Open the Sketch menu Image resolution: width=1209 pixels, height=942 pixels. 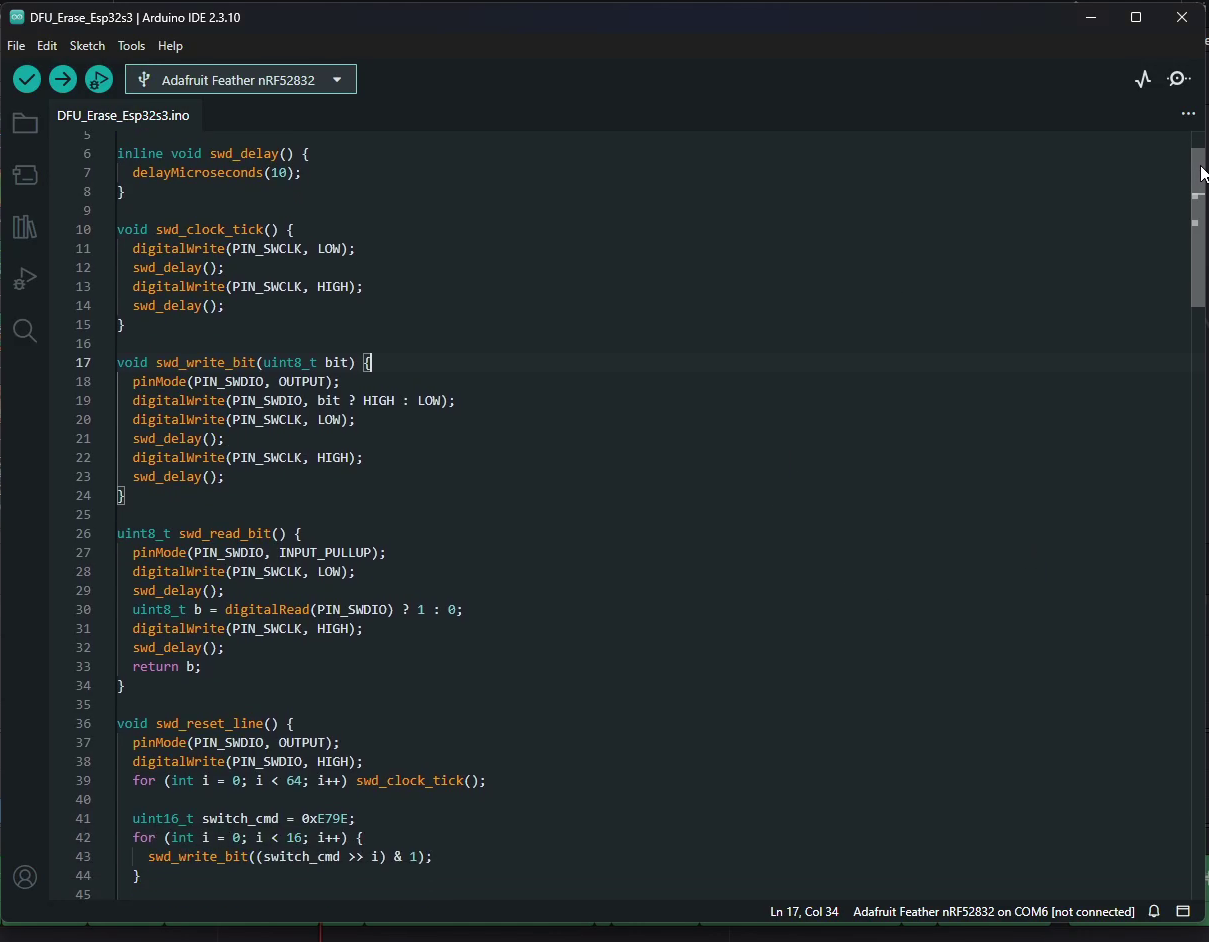point(87,46)
